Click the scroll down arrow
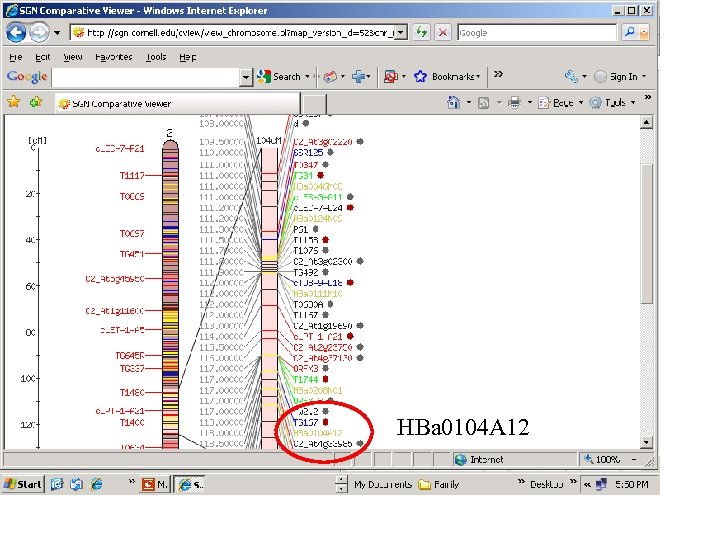This screenshot has width=720, height=540. (x=646, y=442)
